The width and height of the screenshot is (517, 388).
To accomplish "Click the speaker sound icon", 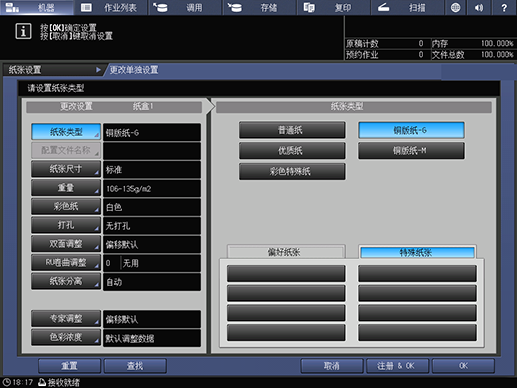I will click(479, 7).
